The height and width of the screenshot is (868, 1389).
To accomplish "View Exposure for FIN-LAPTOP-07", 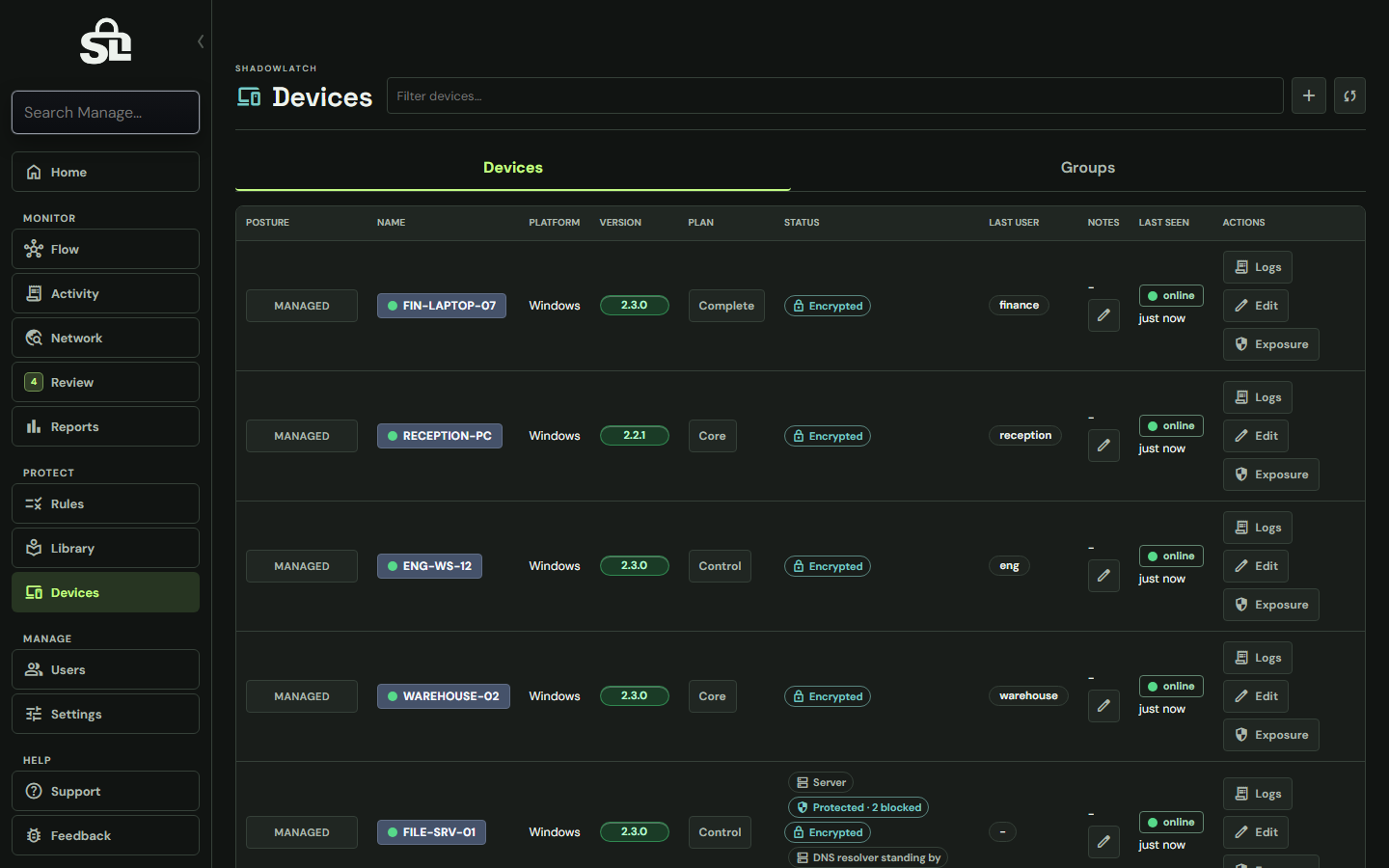I will (x=1271, y=344).
